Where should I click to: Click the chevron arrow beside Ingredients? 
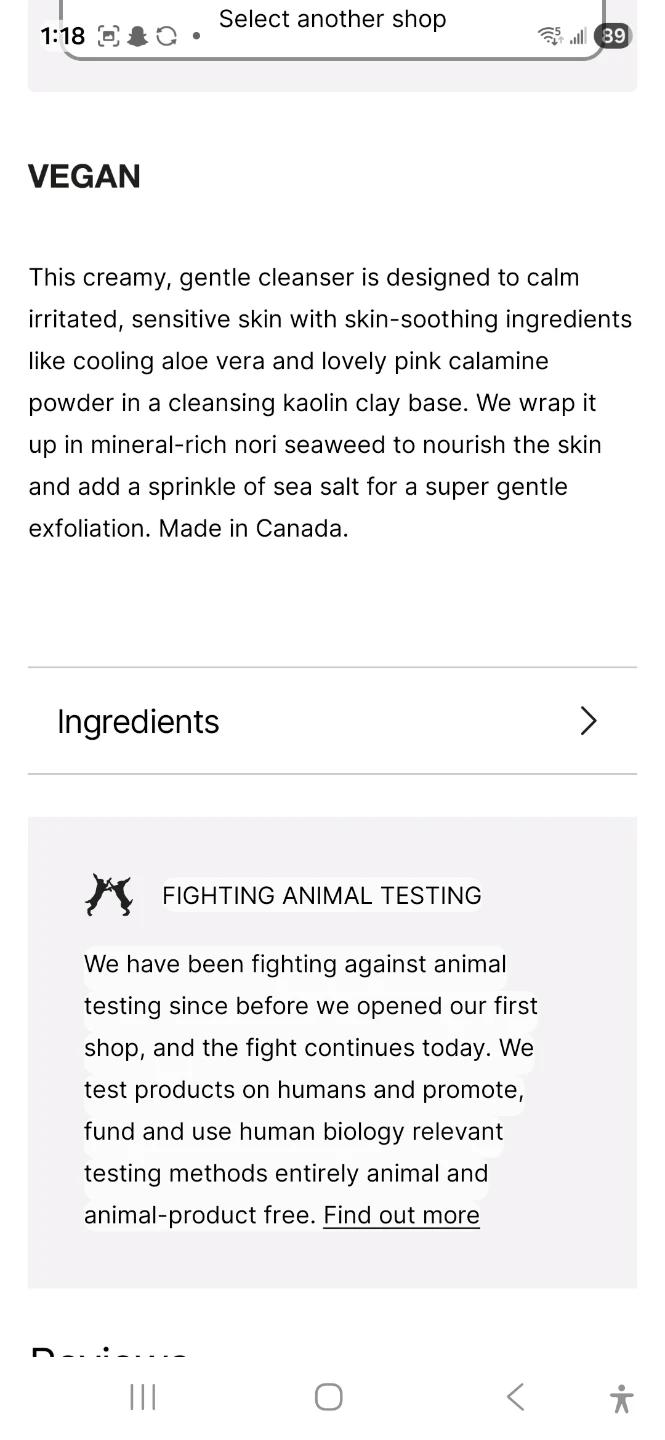click(588, 721)
